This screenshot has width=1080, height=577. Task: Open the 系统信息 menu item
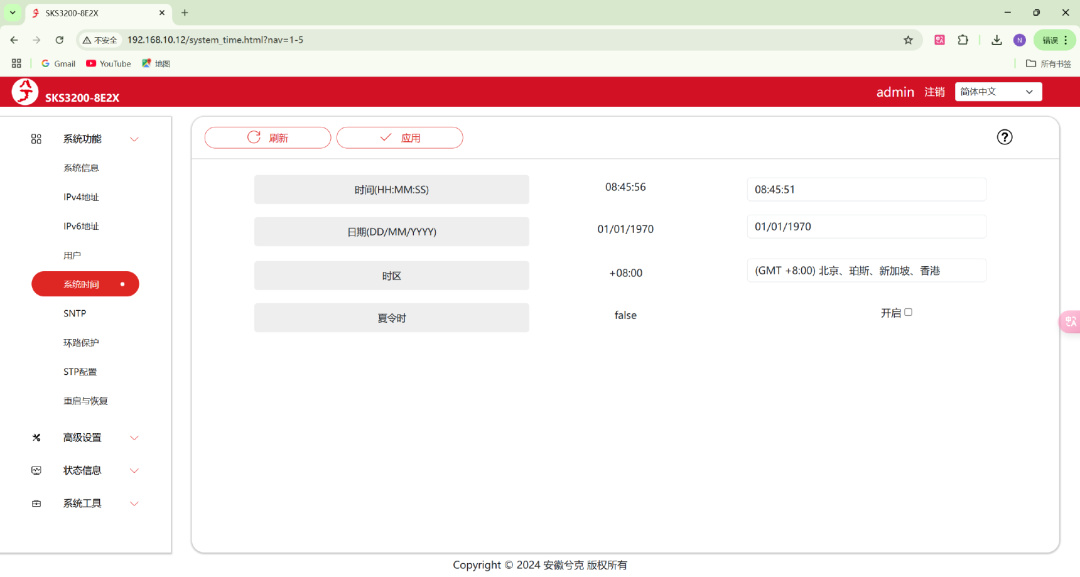coord(81,168)
